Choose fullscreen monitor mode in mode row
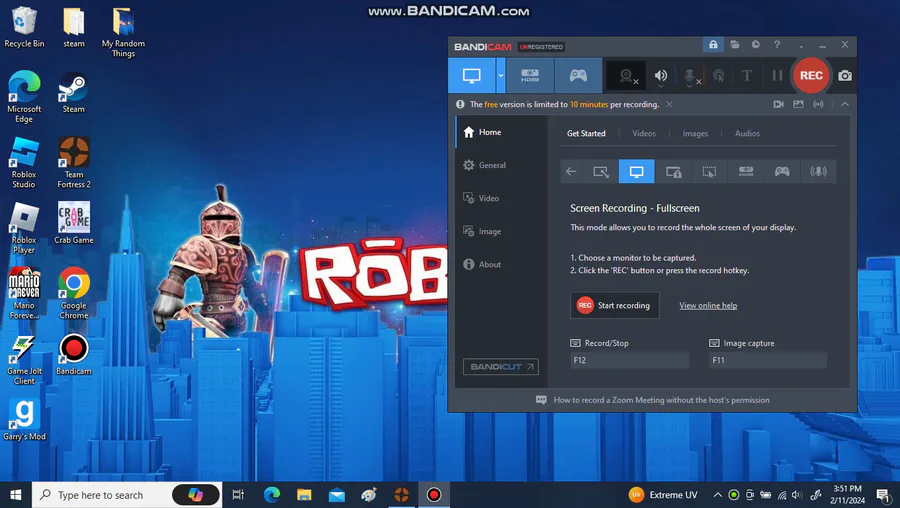Screen dimensions: 900x508 637,172
